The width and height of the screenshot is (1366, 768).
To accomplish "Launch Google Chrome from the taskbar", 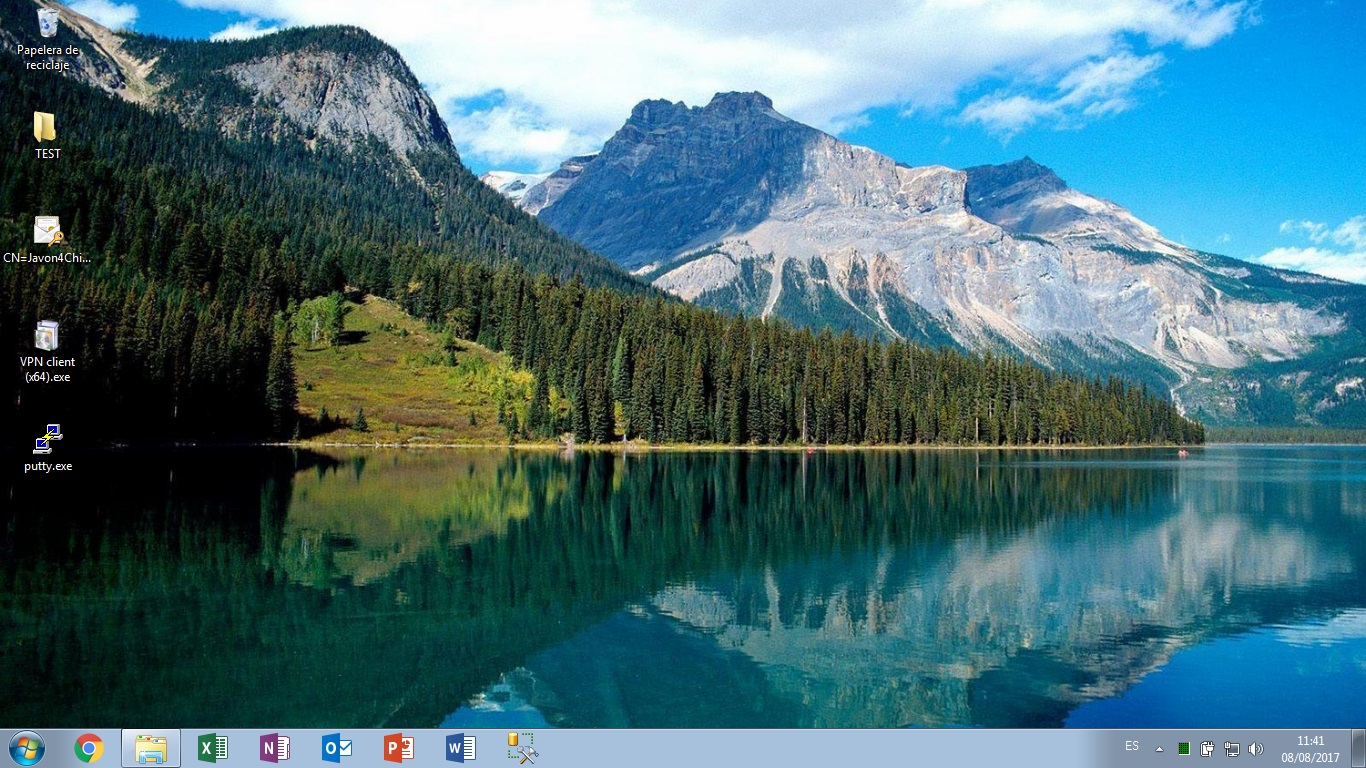I will click(x=89, y=748).
